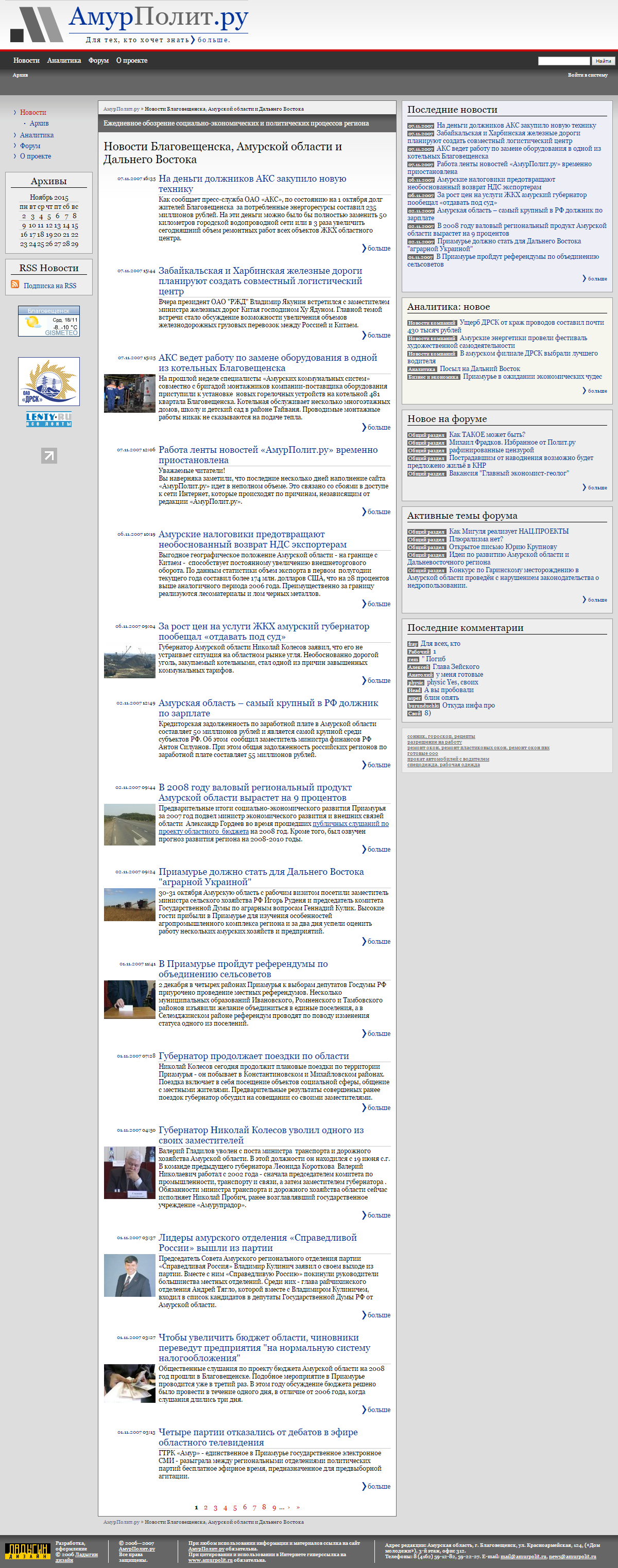Expand 'больше' under Последние новости panel
618x1568 pixels.
[596, 279]
